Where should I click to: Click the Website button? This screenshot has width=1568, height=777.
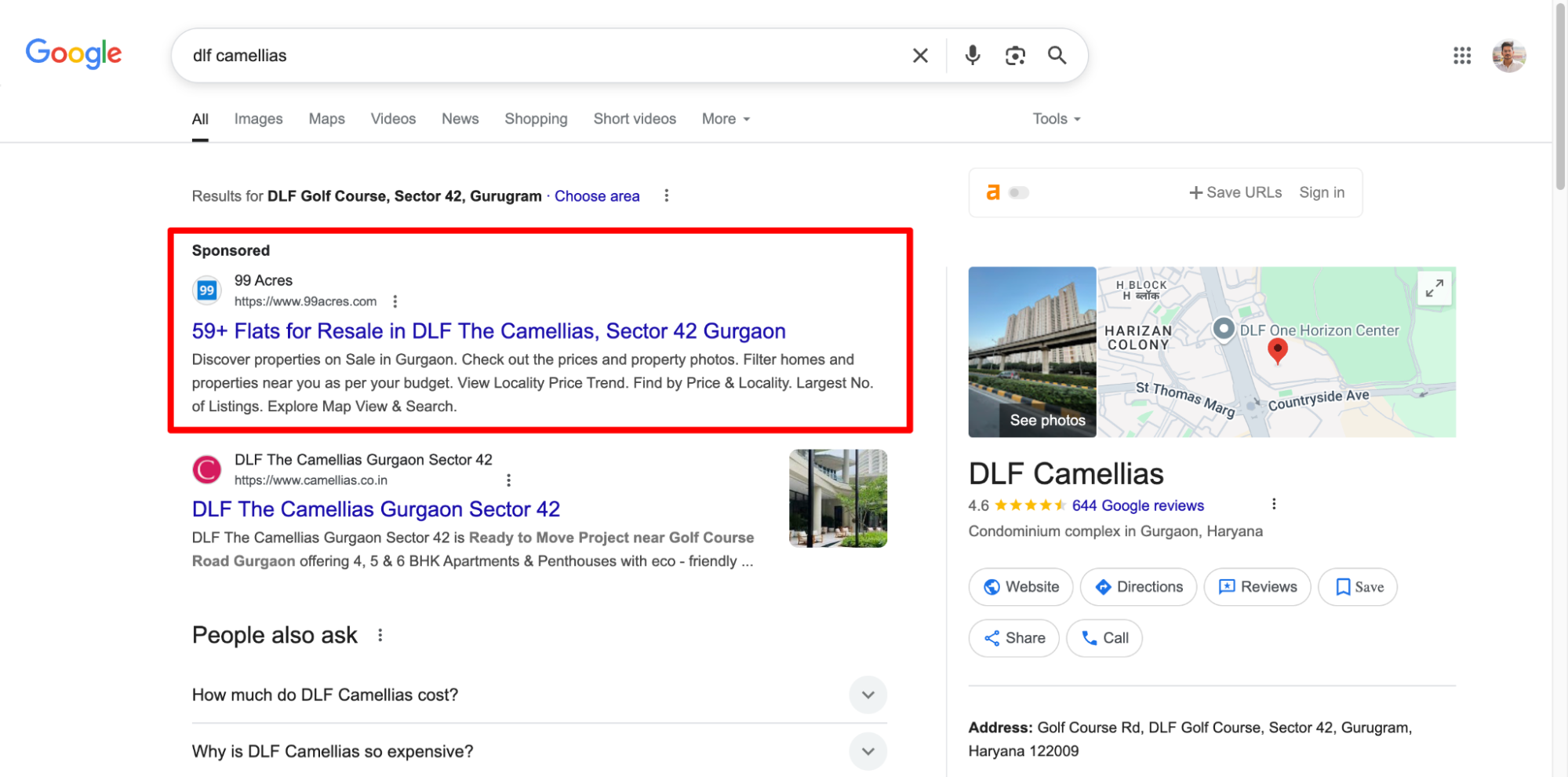click(1020, 587)
